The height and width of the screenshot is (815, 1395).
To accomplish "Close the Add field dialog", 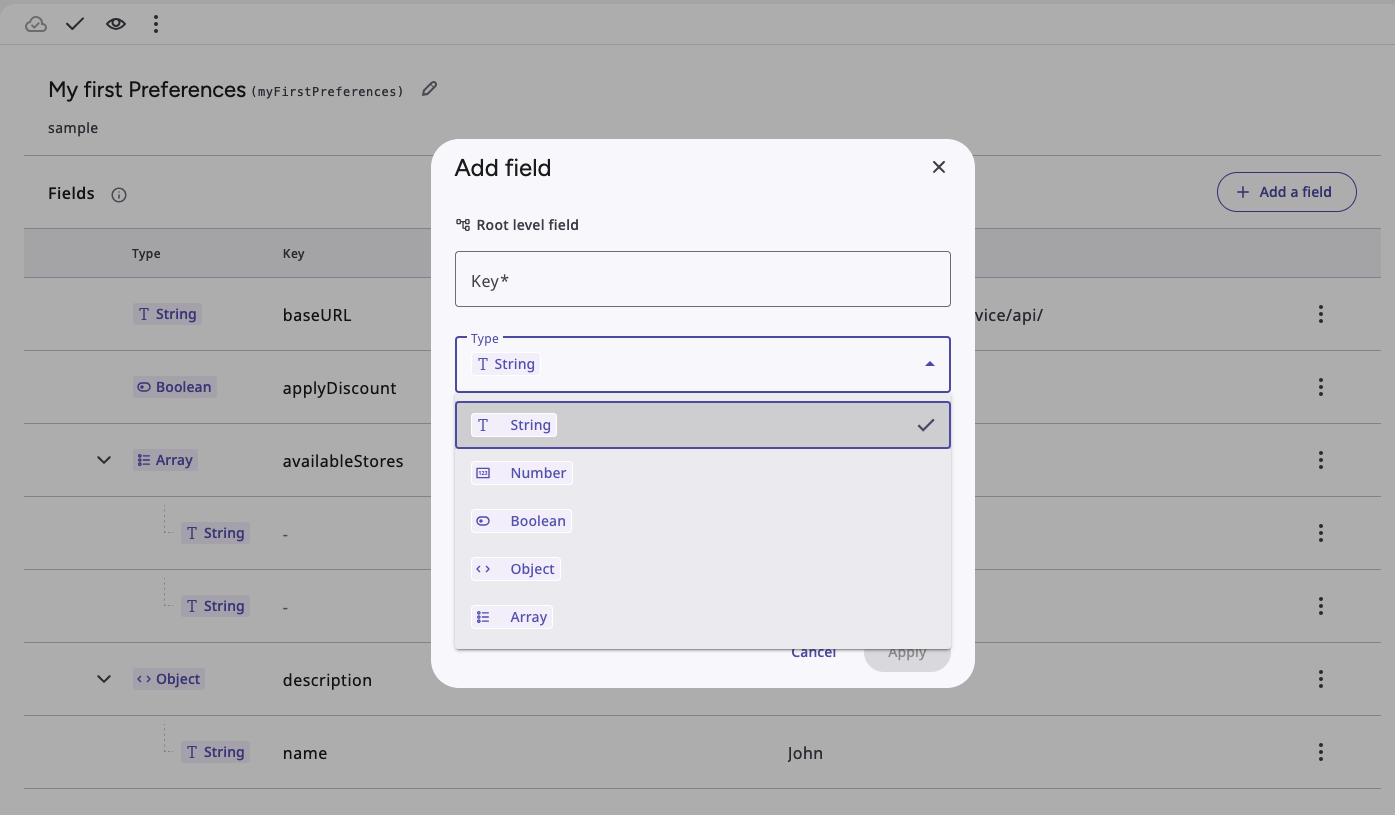I will click(939, 167).
